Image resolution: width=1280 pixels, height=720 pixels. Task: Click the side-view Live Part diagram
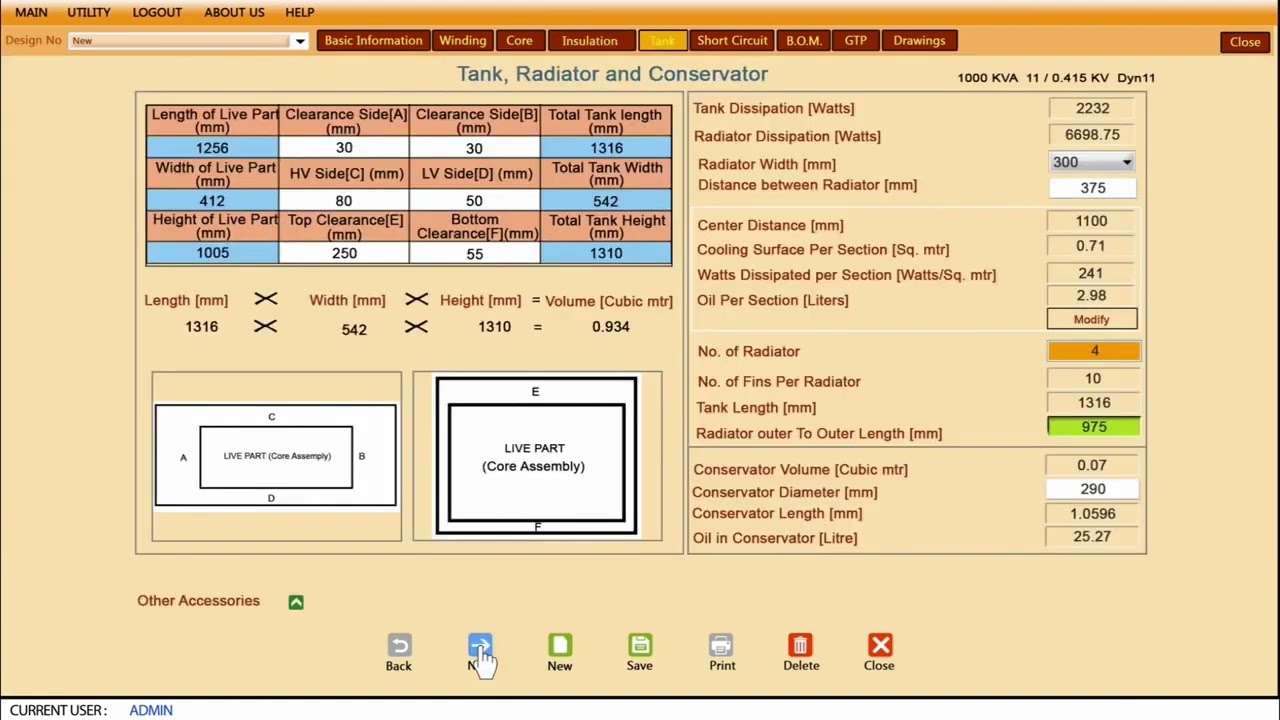(x=537, y=456)
